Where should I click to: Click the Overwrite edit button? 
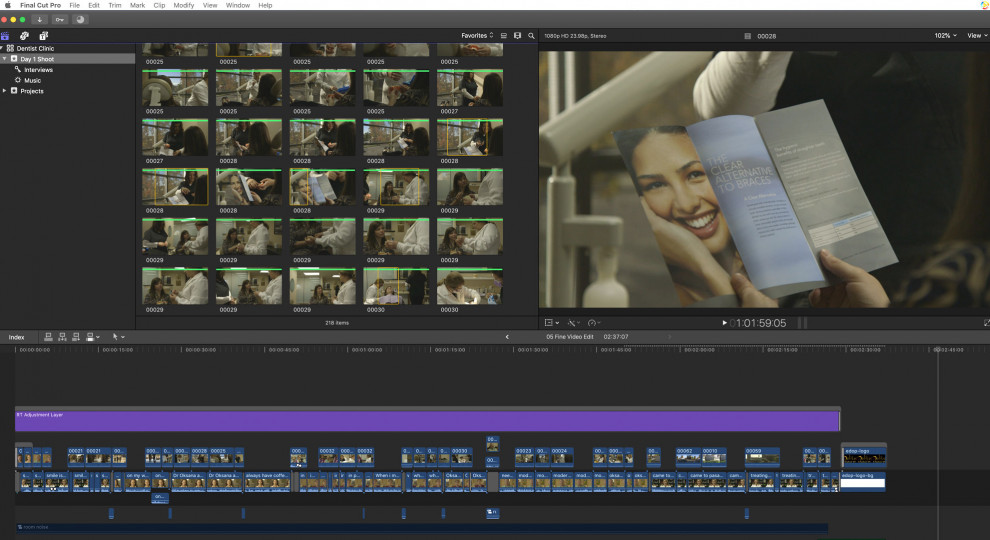coord(90,337)
